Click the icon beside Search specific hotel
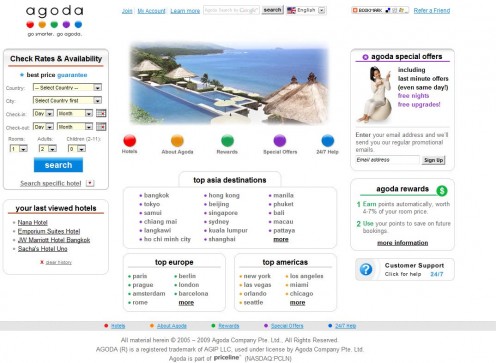The height and width of the screenshot is (363, 496). click(x=90, y=183)
